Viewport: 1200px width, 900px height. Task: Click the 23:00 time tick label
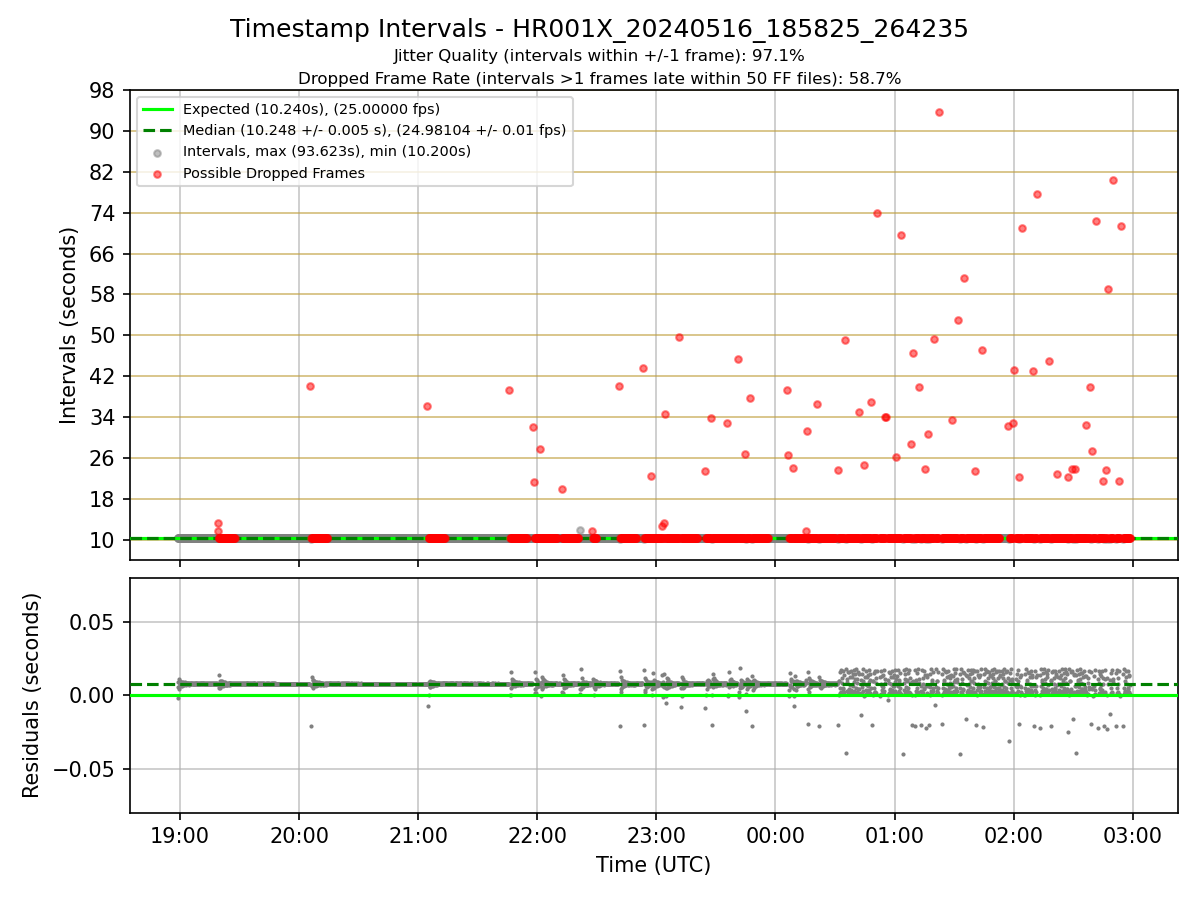[656, 835]
